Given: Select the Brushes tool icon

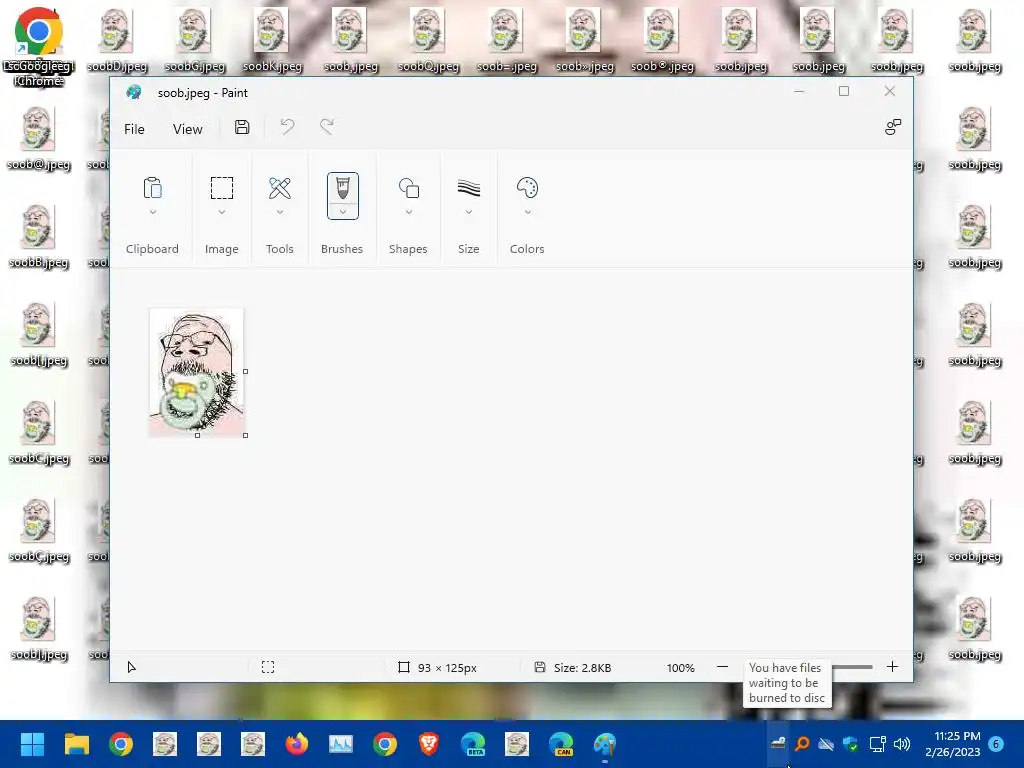Looking at the screenshot, I should [342, 188].
